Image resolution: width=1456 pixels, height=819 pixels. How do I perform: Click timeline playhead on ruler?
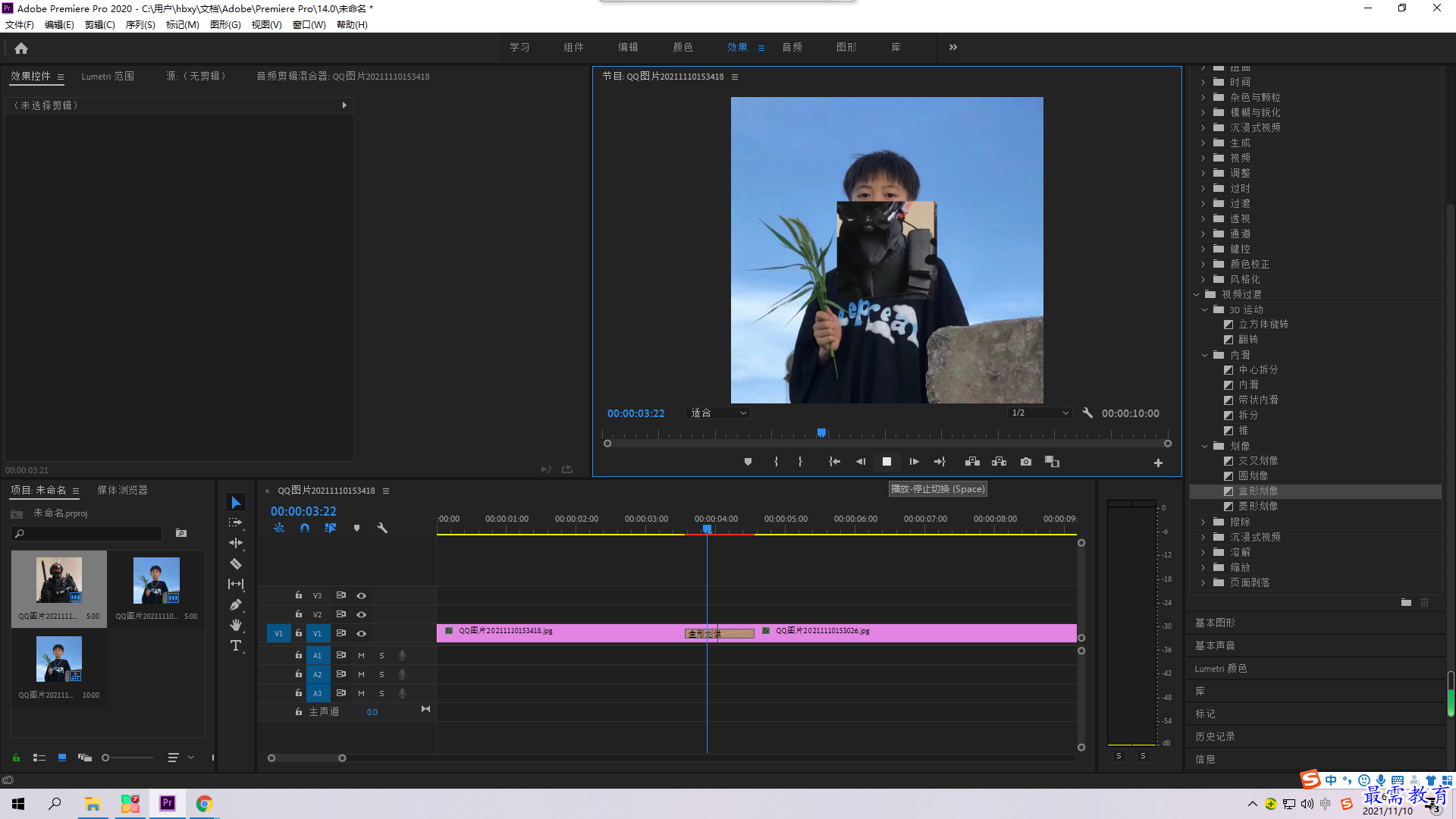point(707,529)
